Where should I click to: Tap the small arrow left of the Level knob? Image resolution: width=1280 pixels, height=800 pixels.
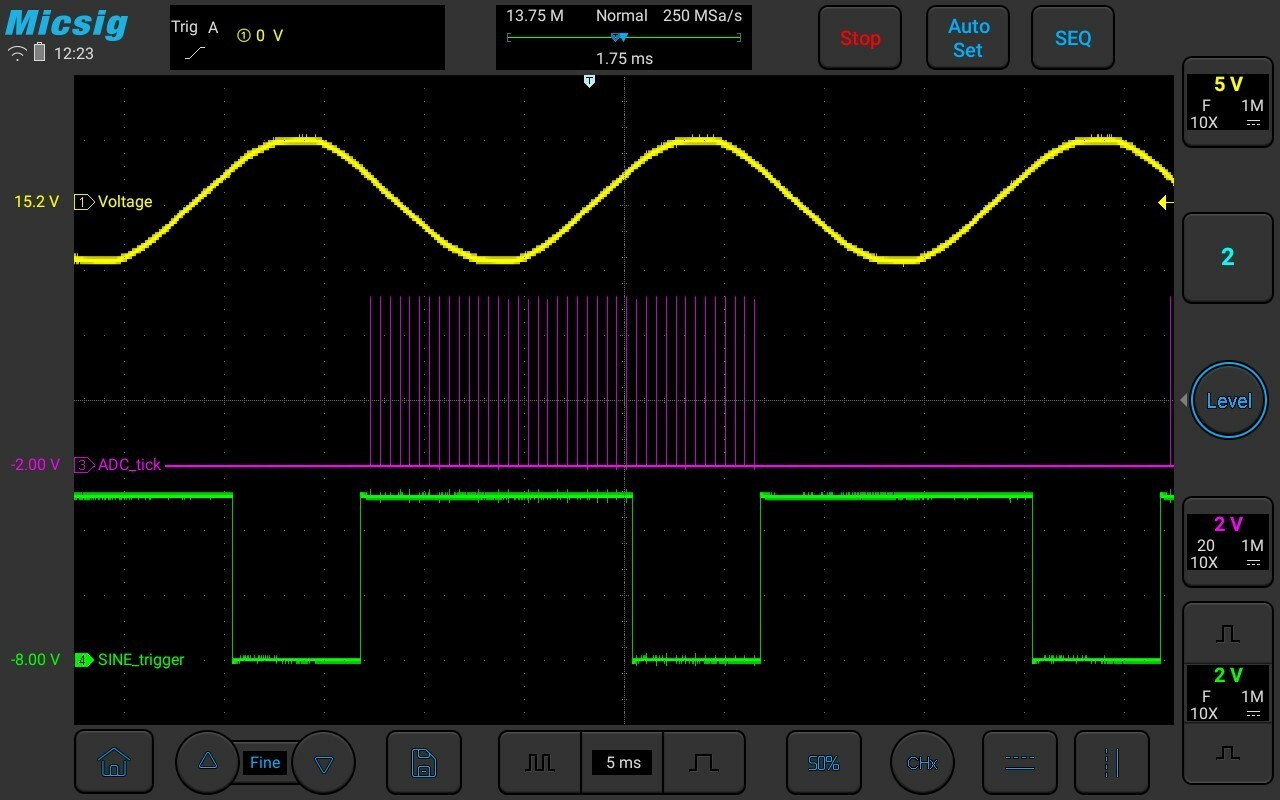pyautogui.click(x=1184, y=401)
